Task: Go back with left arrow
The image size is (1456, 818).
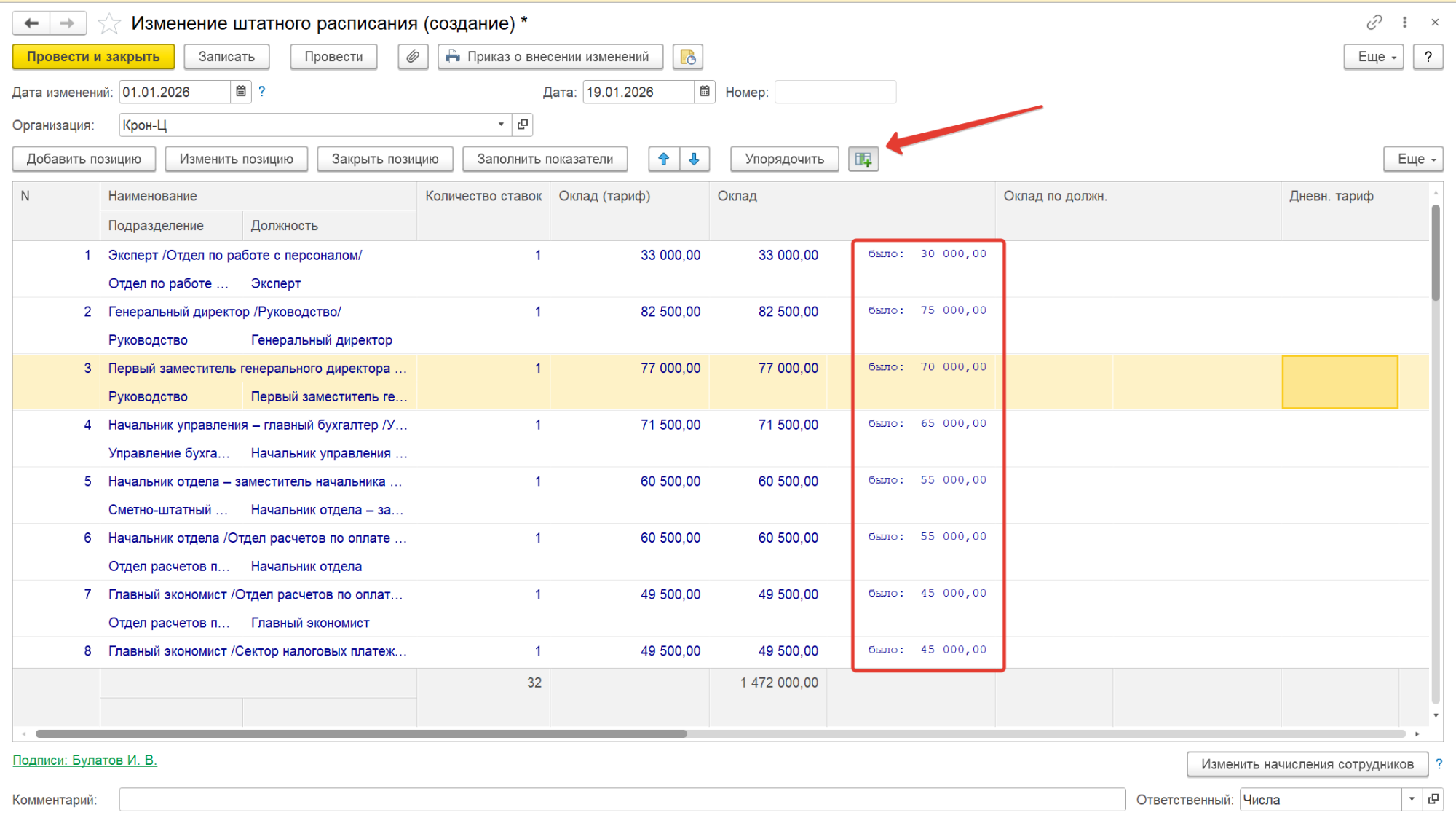Action: click(x=31, y=23)
